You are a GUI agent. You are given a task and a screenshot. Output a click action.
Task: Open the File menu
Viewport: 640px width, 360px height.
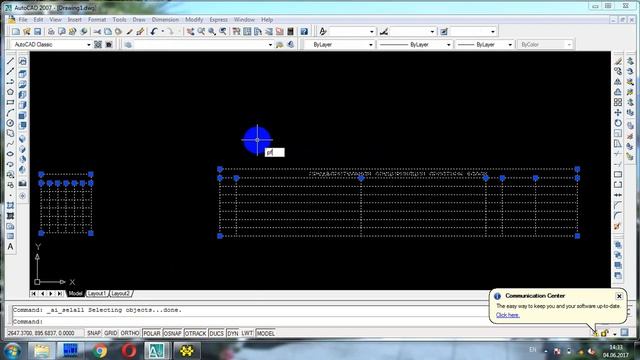23,20
